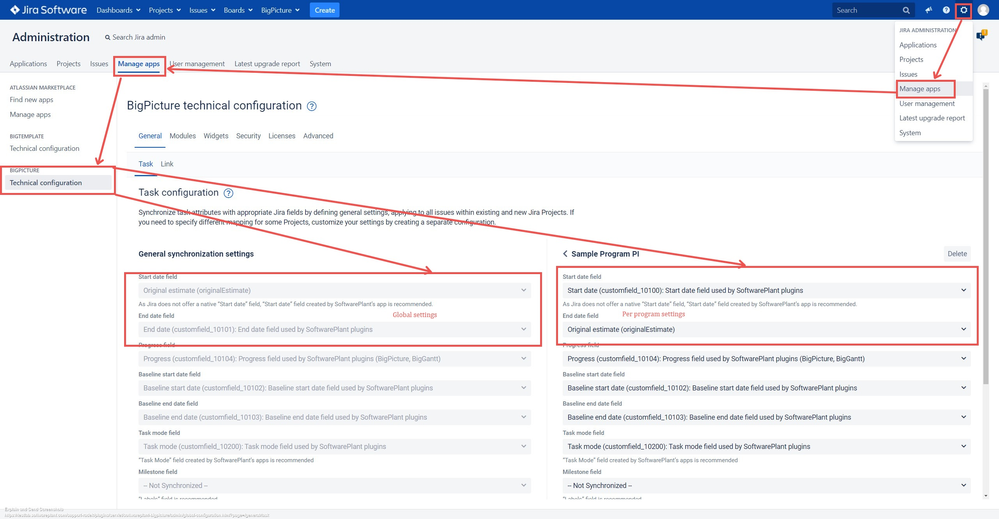This screenshot has width=999, height=519.
Task: Open Sample Program PI Task mode dropdown
Action: [766, 446]
